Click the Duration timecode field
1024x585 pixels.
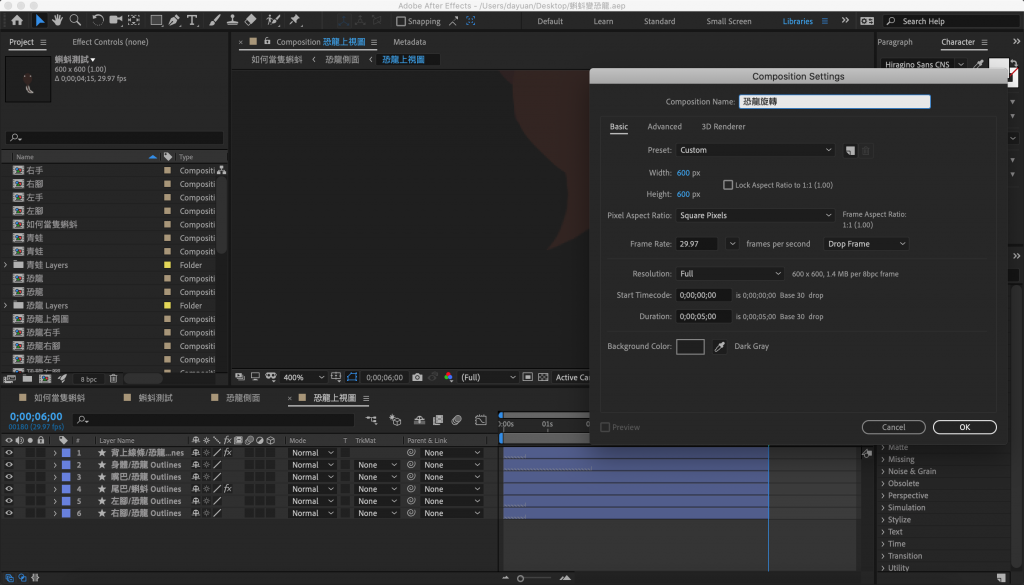pyautogui.click(x=703, y=316)
